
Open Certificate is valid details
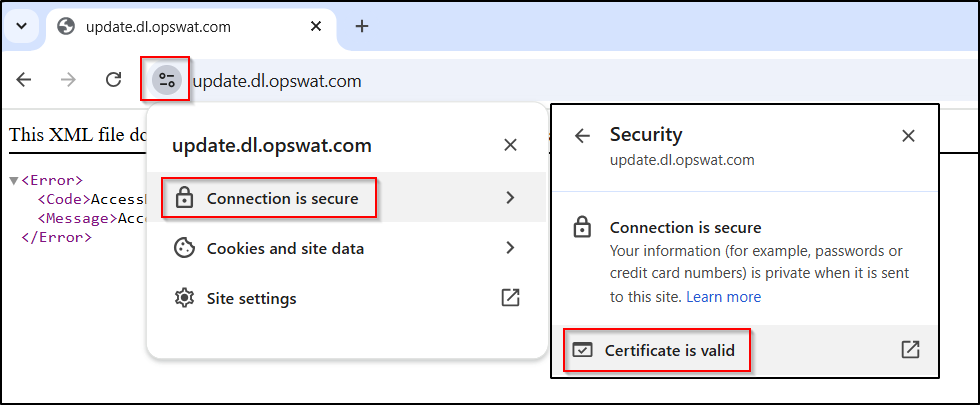tap(744, 350)
